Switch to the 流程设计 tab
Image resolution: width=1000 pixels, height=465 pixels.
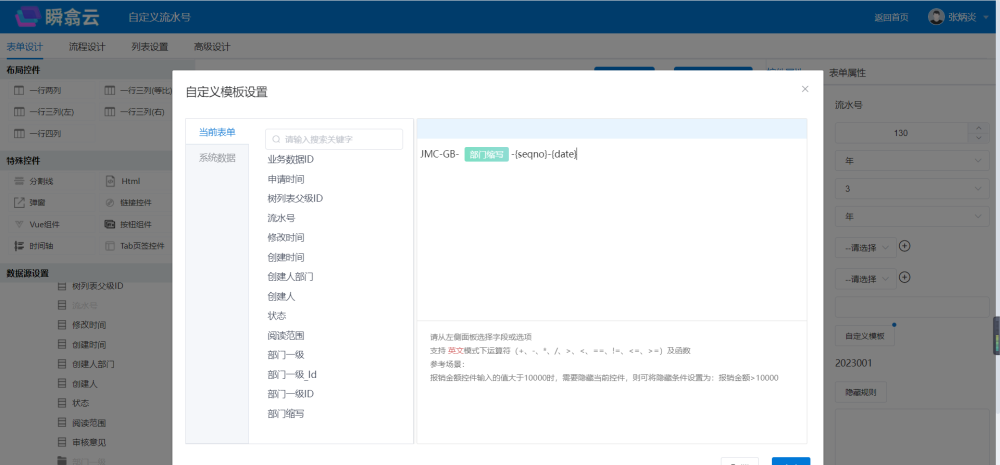[x=87, y=47]
